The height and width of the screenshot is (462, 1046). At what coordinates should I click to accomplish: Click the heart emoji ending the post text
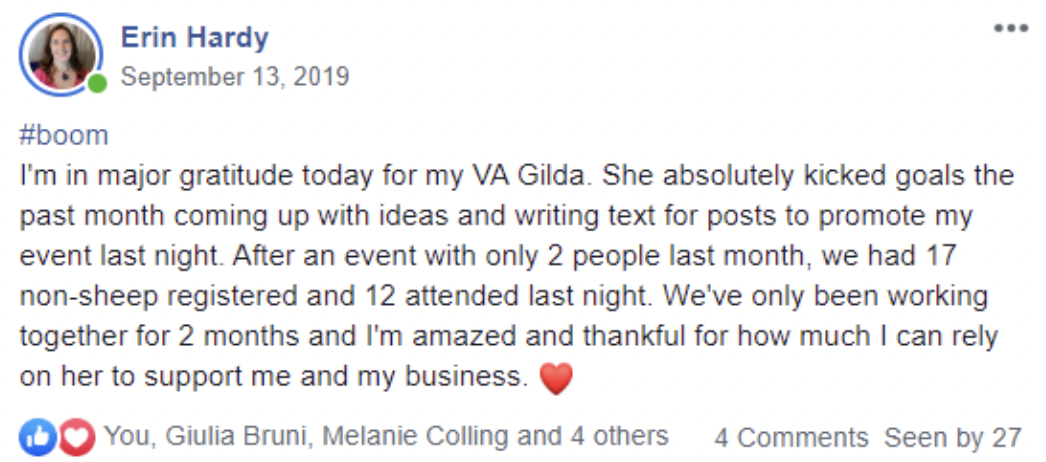556,378
